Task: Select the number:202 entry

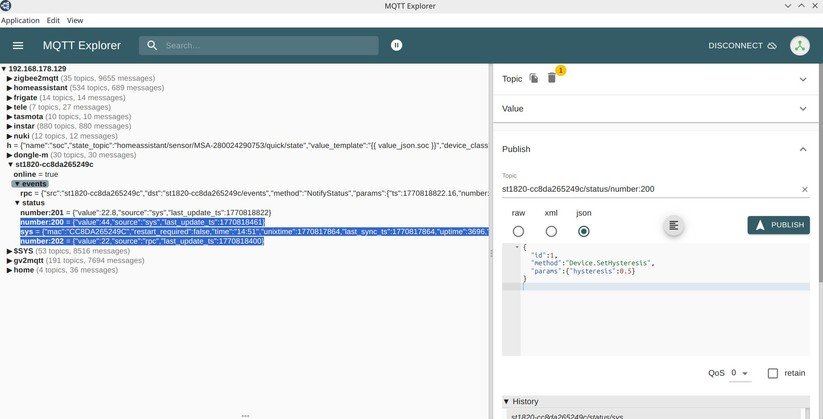Action: pyautogui.click(x=142, y=241)
